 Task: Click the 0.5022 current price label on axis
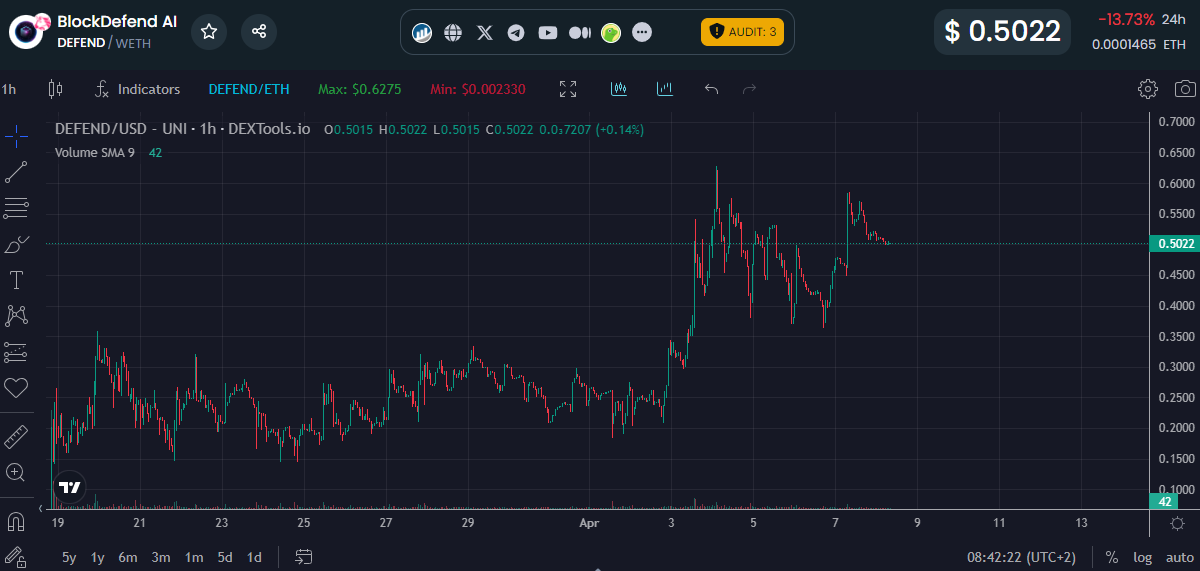click(1175, 243)
